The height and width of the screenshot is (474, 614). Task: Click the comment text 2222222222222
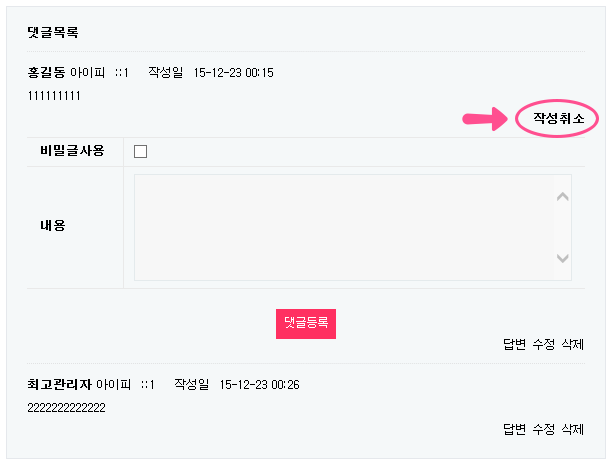[66, 407]
